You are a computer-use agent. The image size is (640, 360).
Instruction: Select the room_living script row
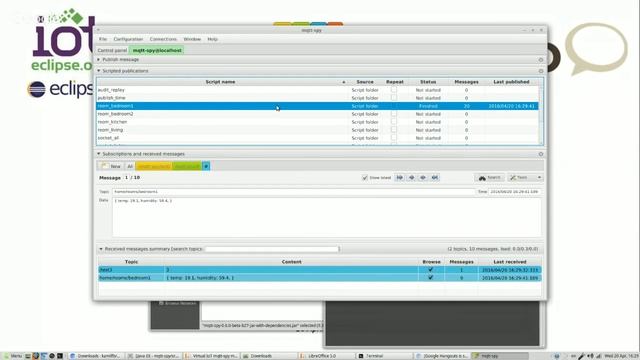(318, 130)
